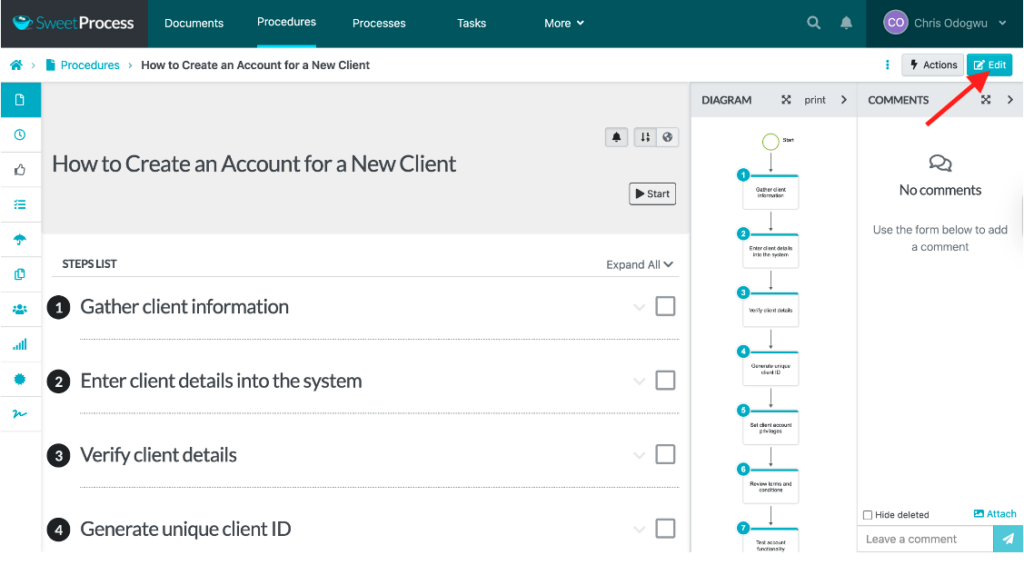Open the Processes nav tab
Viewport: 1024px width, 565px height.
coord(379,23)
